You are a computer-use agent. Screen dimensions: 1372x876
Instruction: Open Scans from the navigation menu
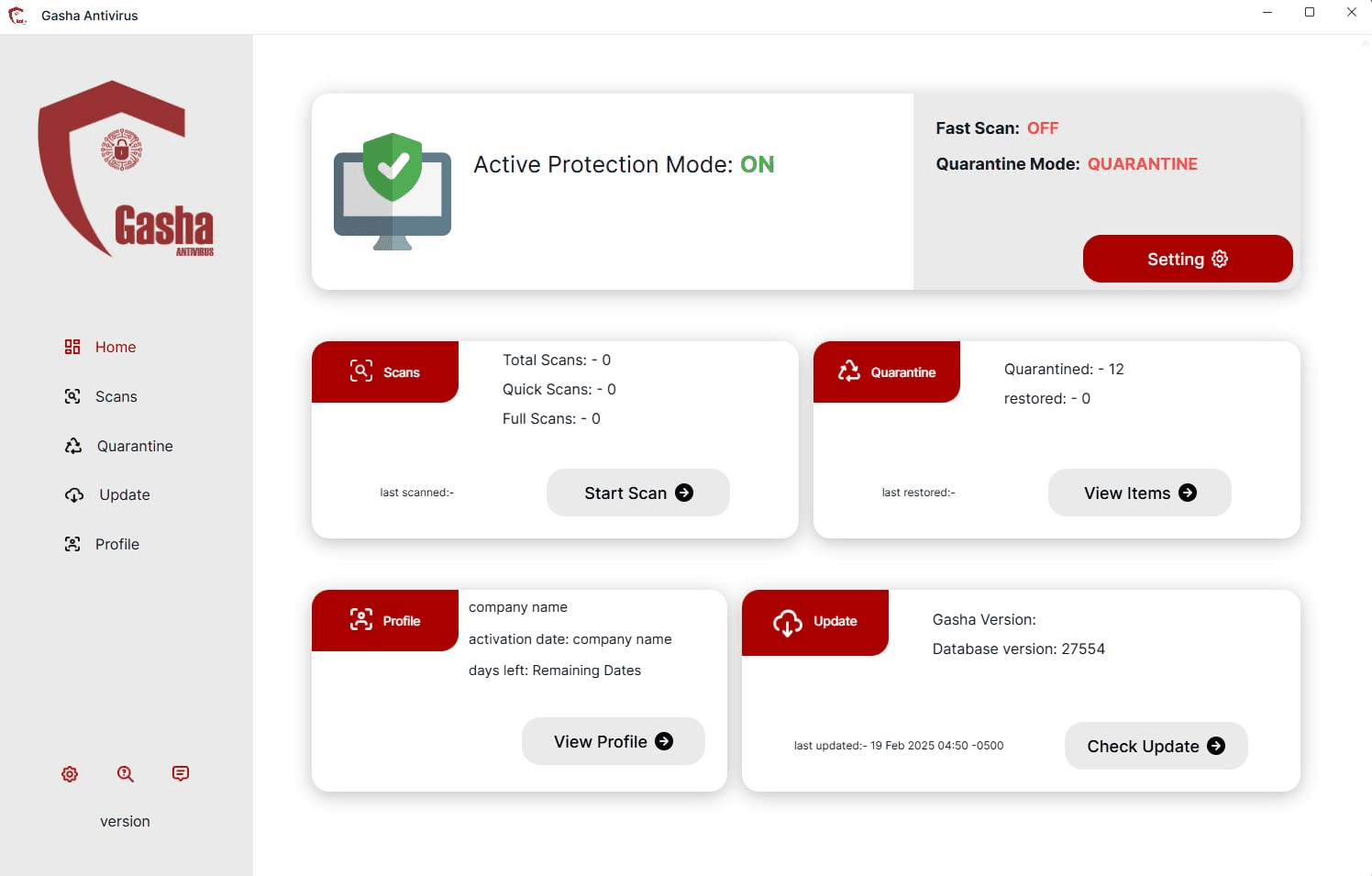[x=116, y=396]
